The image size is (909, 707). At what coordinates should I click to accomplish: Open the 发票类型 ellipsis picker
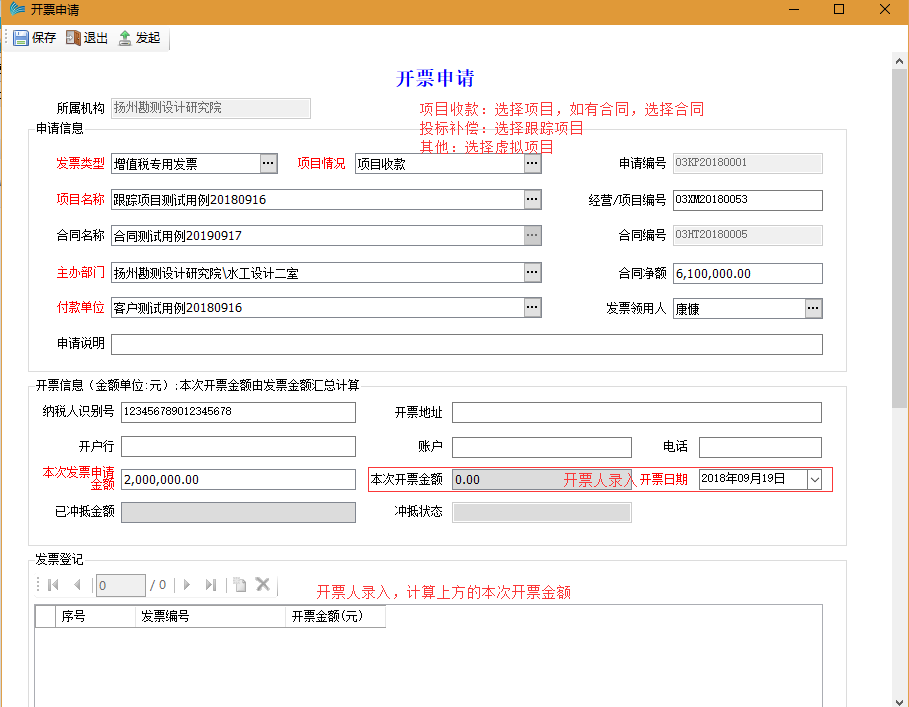click(x=268, y=163)
